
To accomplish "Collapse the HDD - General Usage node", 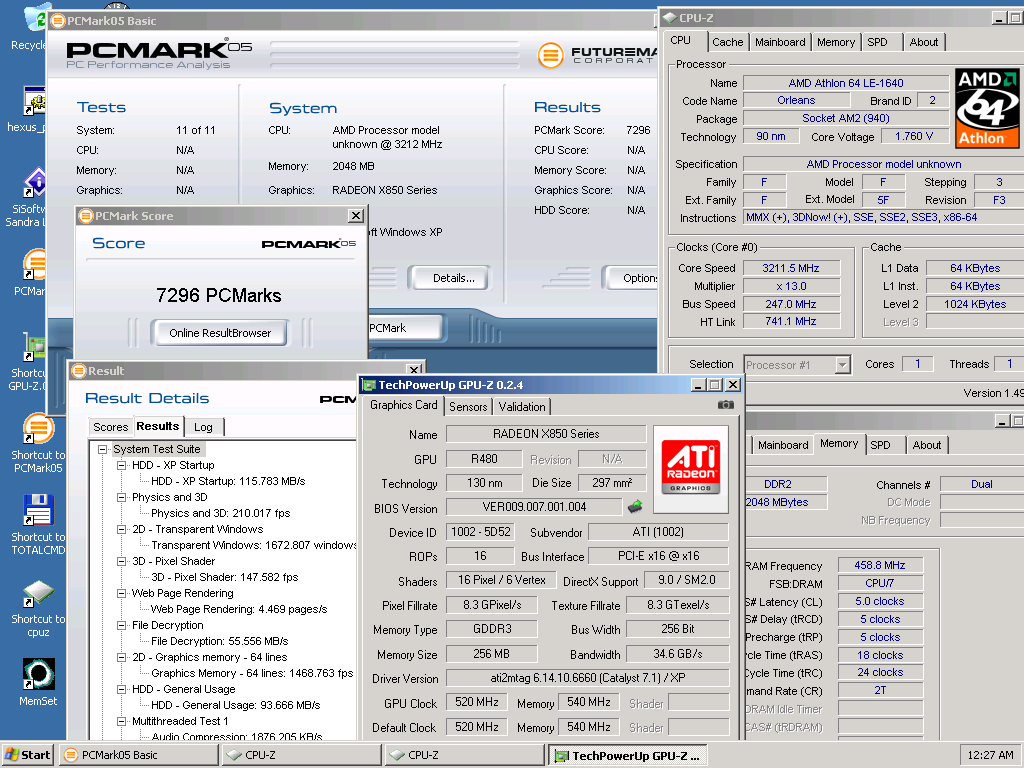I will point(121,689).
